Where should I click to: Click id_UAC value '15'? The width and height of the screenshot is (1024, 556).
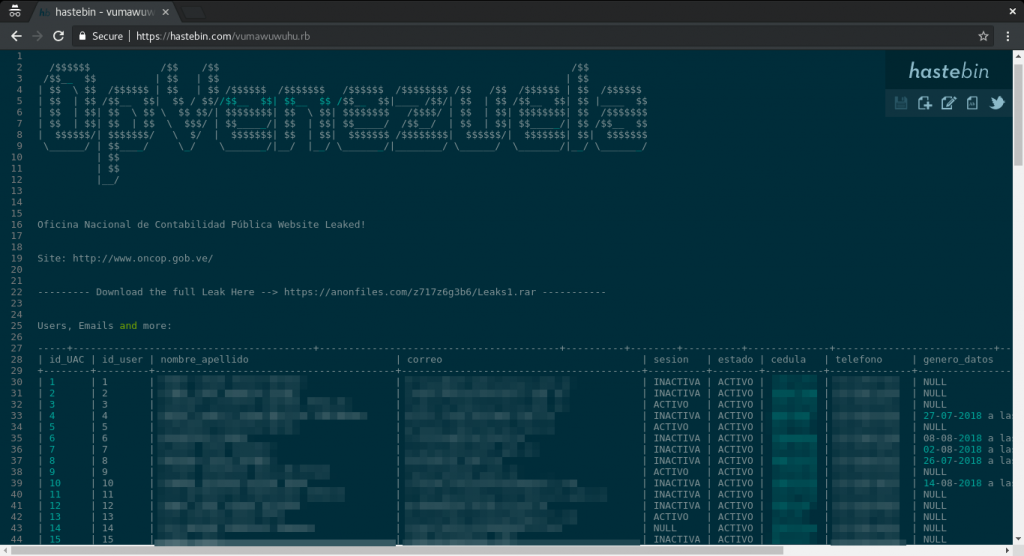[x=55, y=540]
